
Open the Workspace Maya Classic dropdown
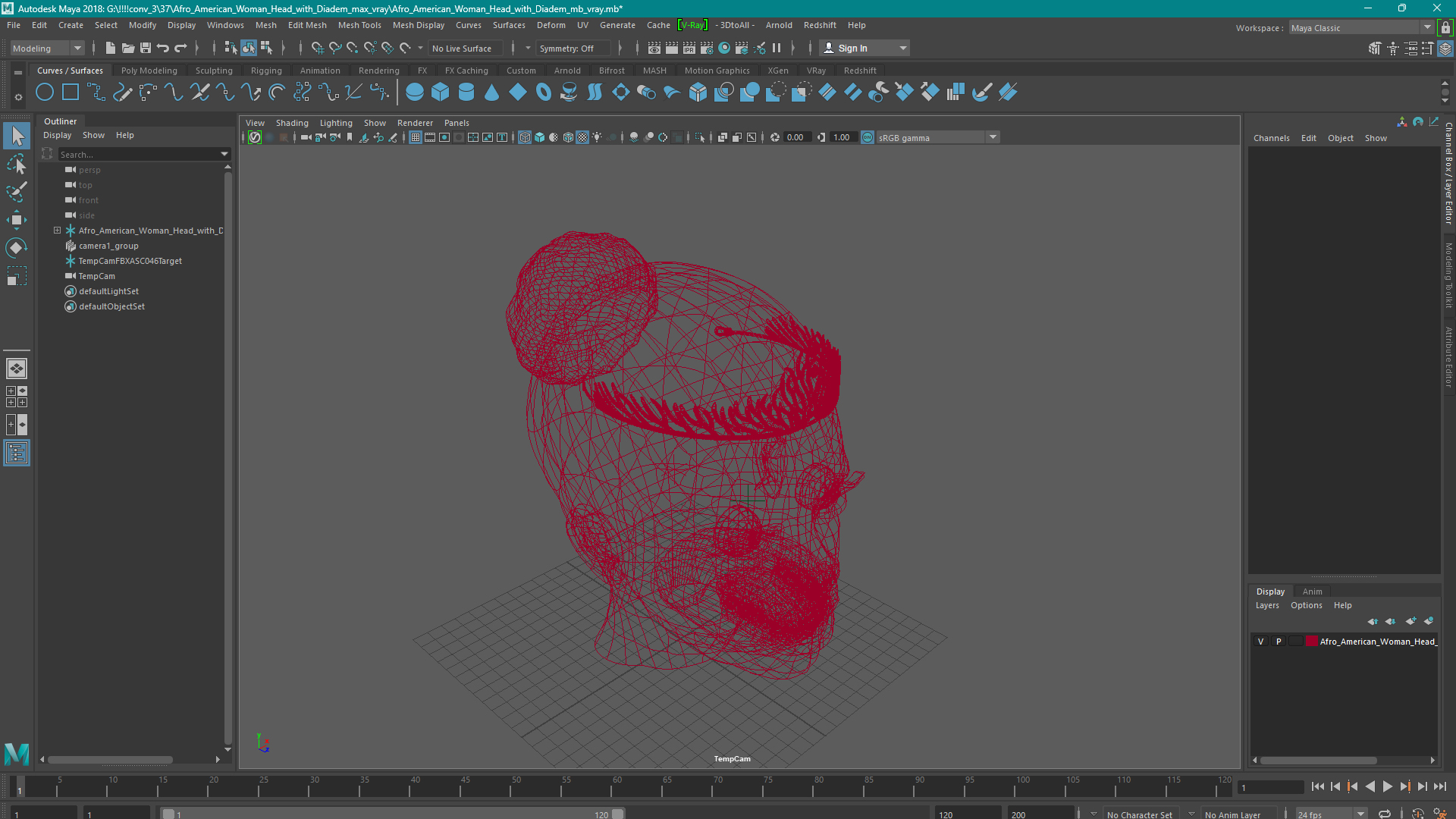click(x=1360, y=28)
